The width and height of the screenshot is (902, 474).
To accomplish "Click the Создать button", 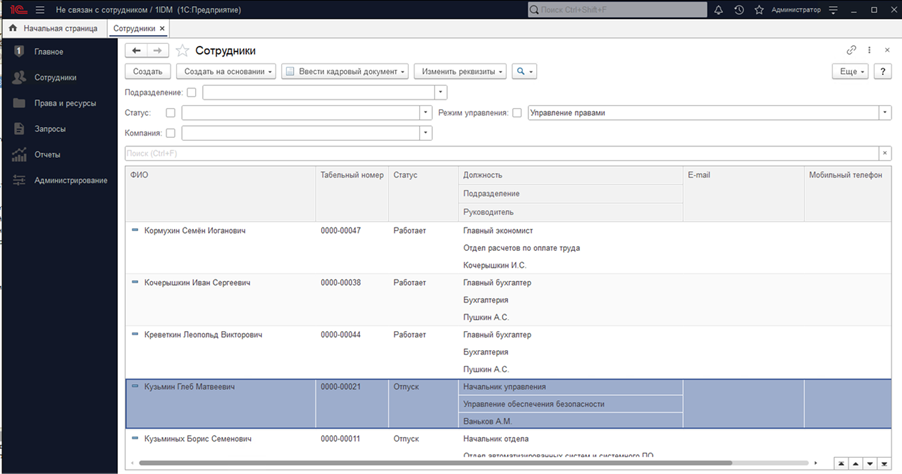I will 147,71.
